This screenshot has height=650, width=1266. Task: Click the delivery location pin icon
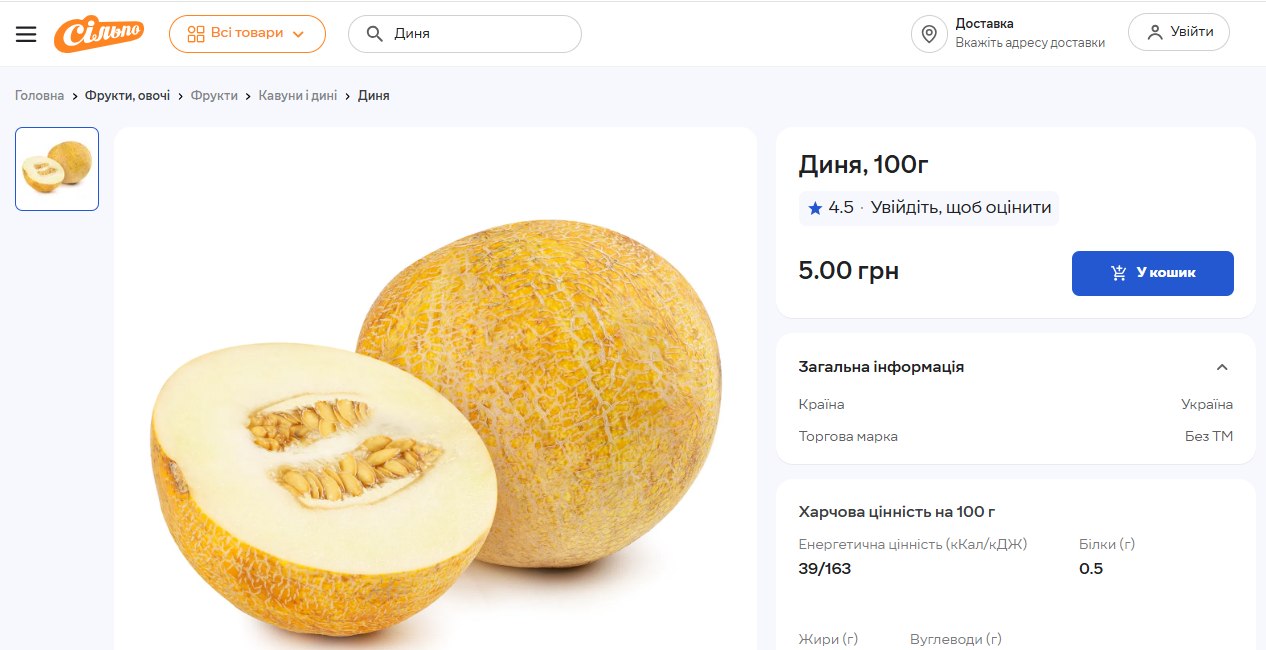929,34
